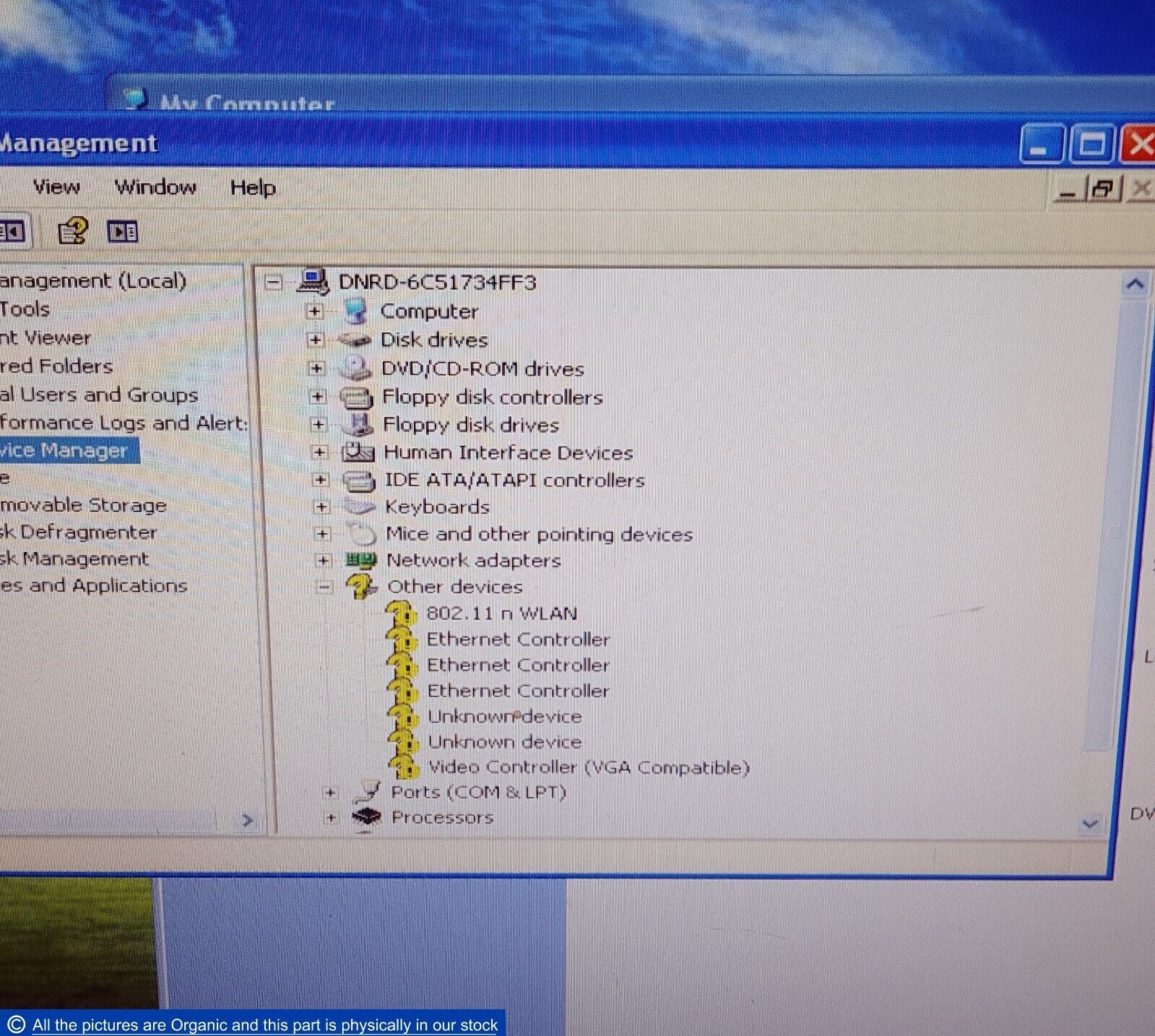This screenshot has height=1036, width=1155.
Task: Select Event Viewer in left tree
Action: (46, 337)
